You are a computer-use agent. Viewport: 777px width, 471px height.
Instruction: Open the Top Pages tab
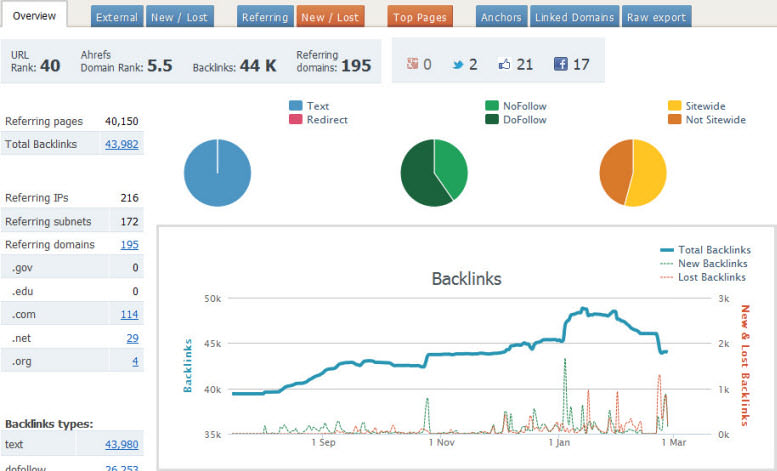[x=420, y=17]
